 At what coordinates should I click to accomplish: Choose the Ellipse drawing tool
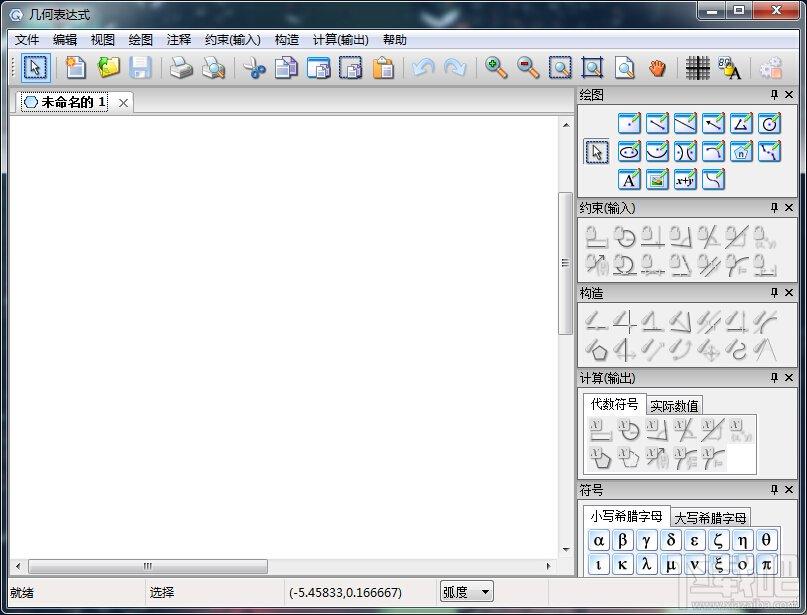tap(629, 151)
